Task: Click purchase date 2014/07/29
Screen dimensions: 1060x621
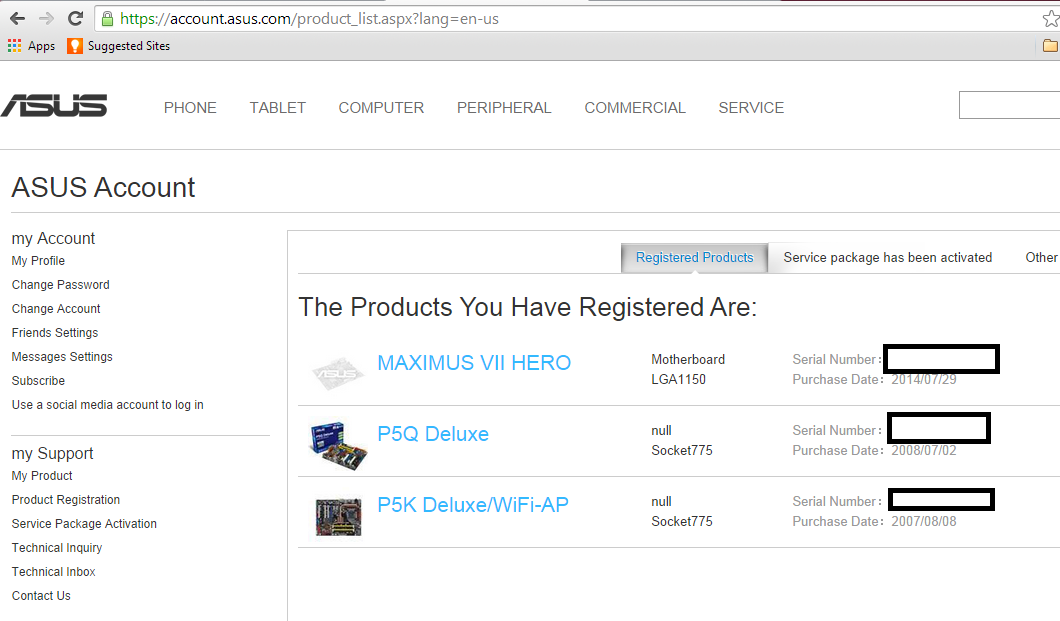Action: 923,380
